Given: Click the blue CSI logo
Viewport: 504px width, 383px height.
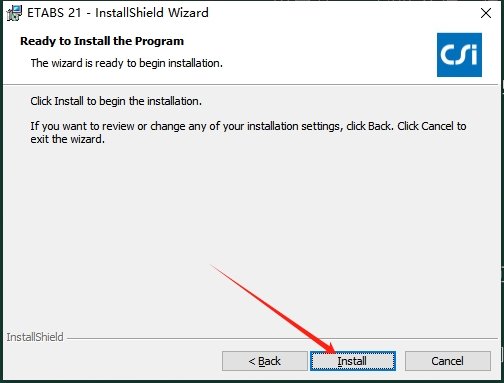Looking at the screenshot, I should [459, 55].
